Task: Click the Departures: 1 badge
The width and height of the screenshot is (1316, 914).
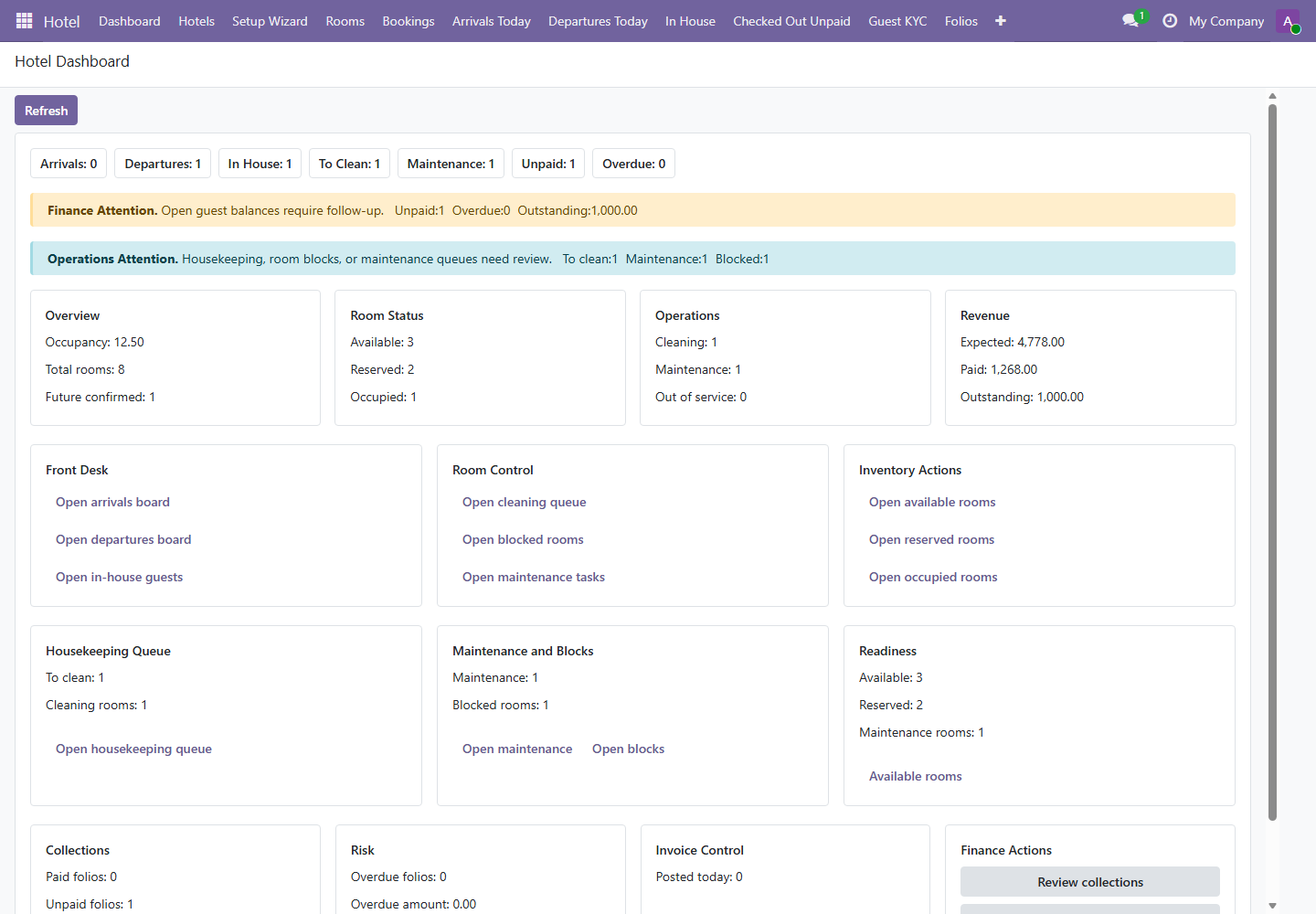Action: pyautogui.click(x=163, y=164)
